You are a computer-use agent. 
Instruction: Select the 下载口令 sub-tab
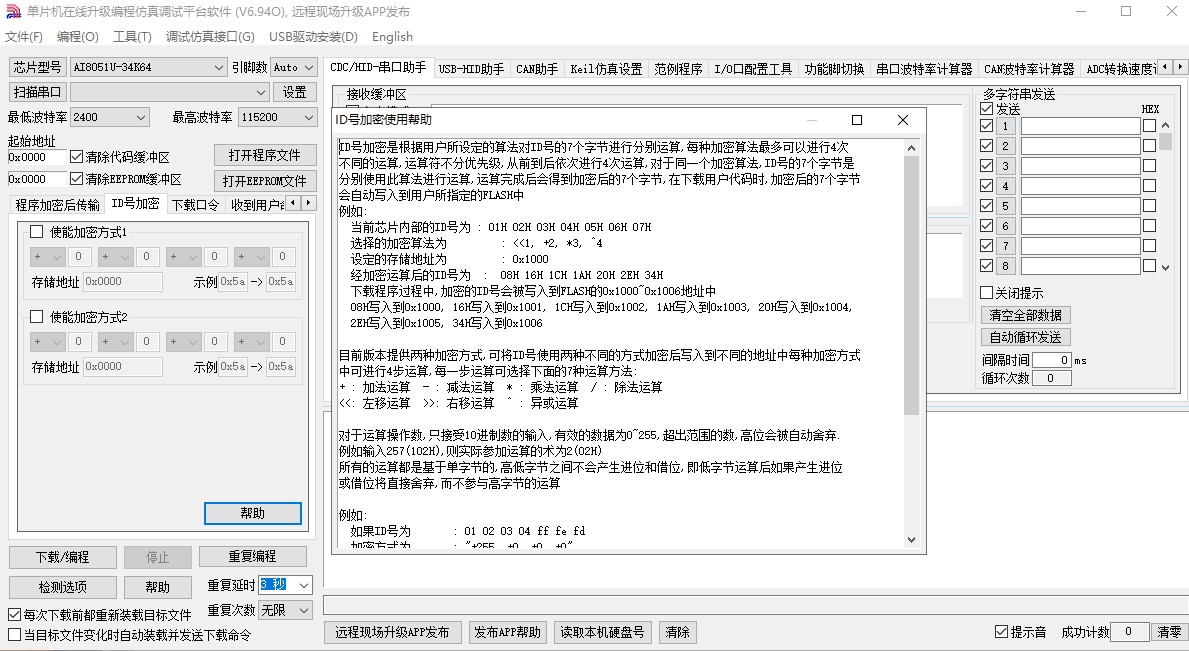(195, 205)
